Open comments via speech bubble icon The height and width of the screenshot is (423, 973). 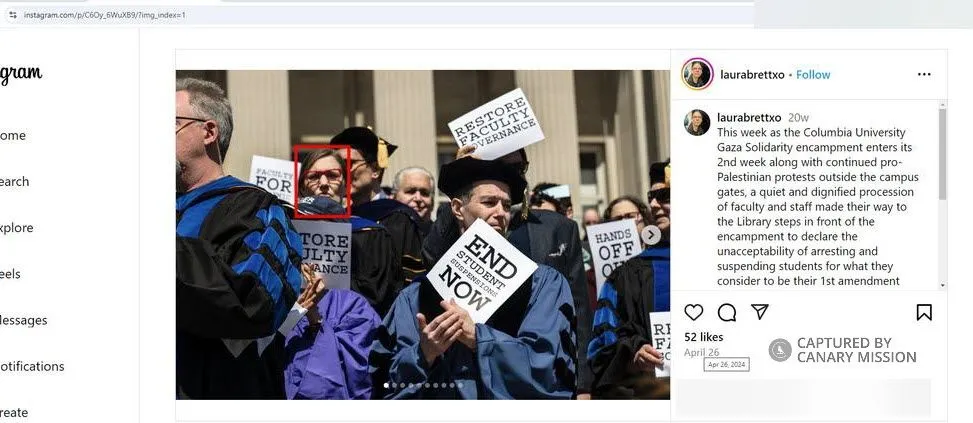tap(727, 312)
